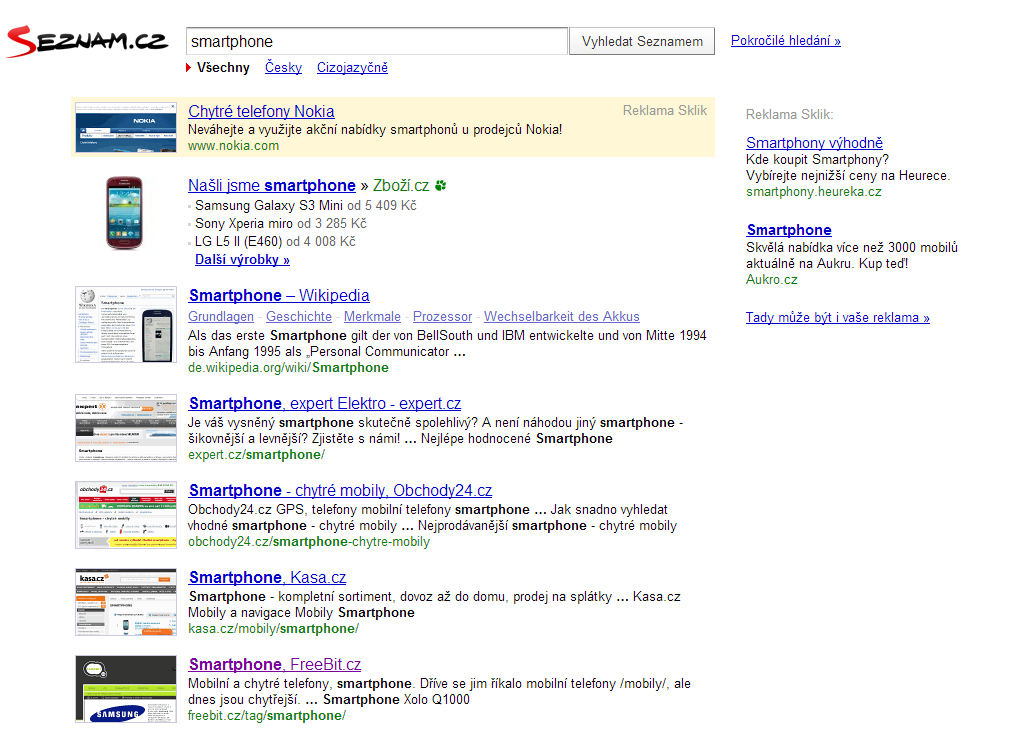Jump to Wikipedia Merkmale section

tap(372, 316)
